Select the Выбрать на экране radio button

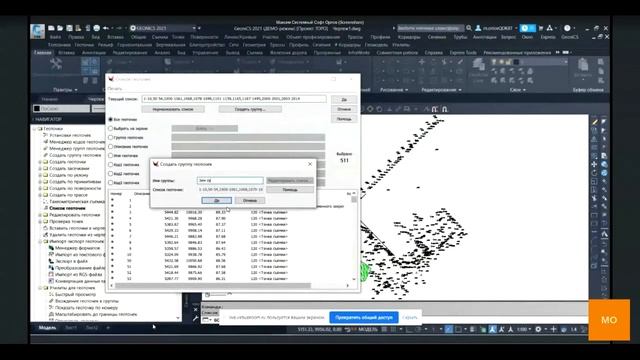click(x=110, y=129)
